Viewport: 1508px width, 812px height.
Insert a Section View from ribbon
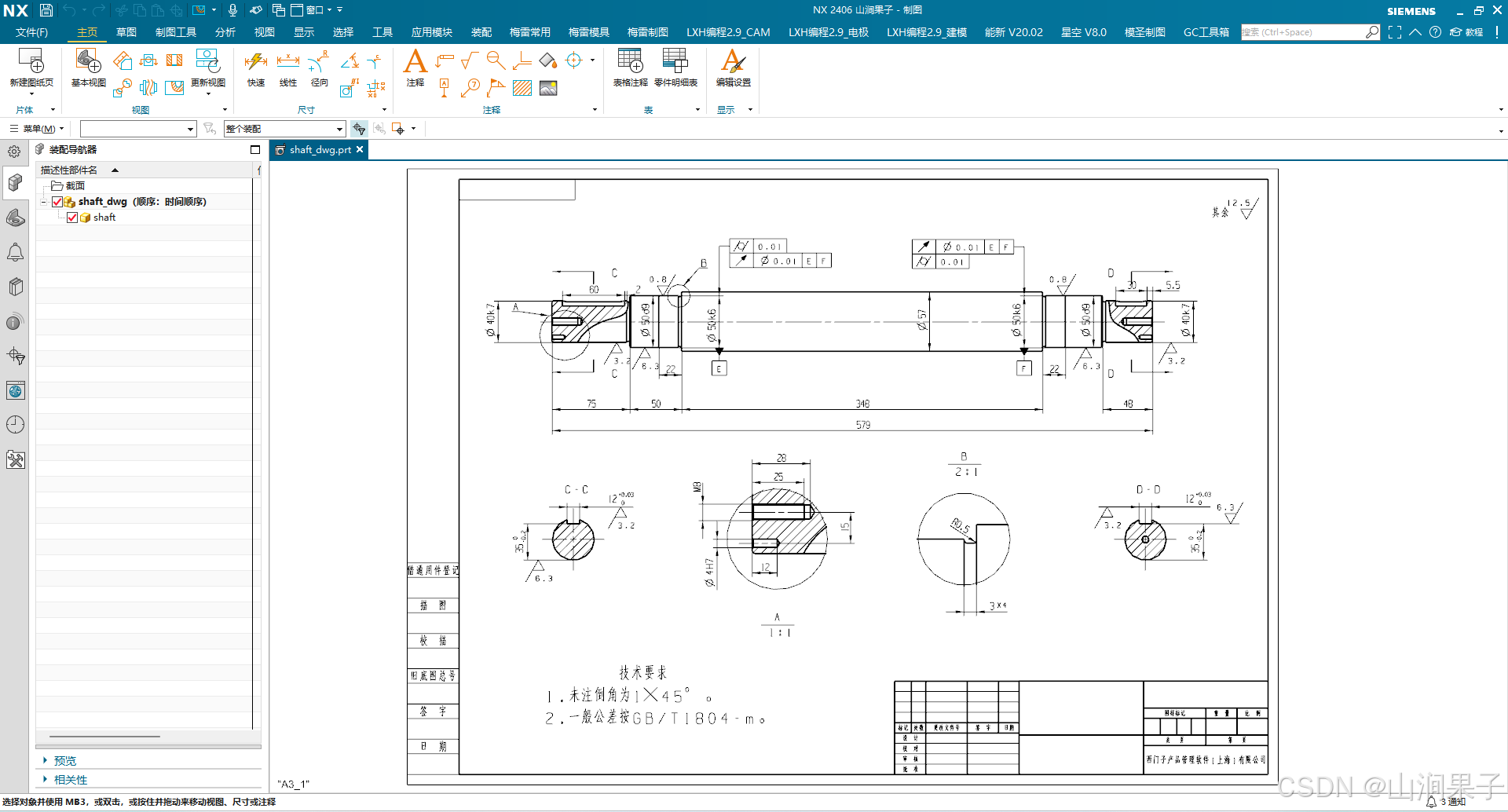[x=174, y=60]
